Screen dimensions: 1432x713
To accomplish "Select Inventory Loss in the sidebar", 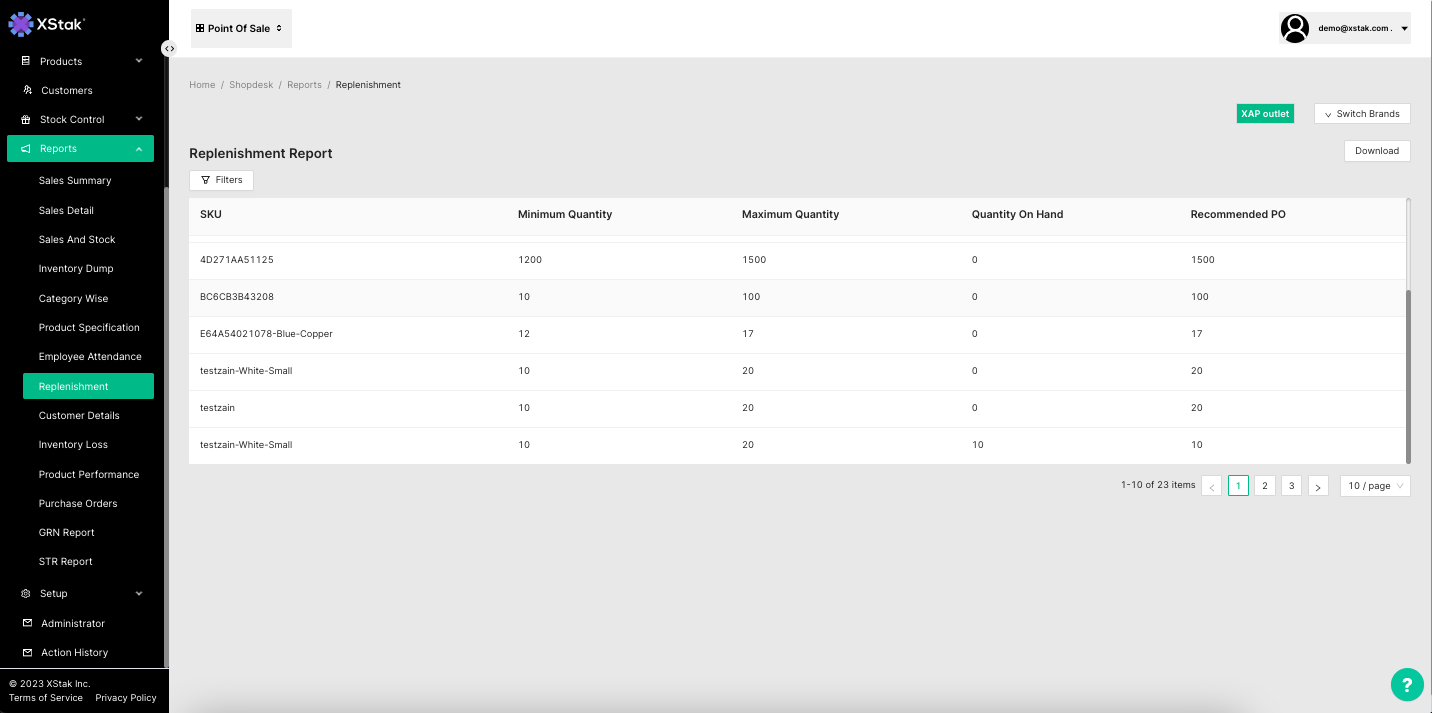I will point(73,445).
